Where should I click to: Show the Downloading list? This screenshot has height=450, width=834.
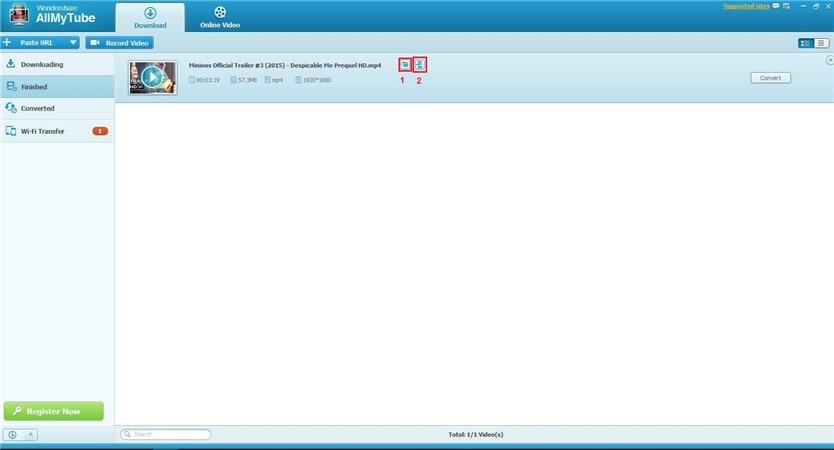click(57, 64)
